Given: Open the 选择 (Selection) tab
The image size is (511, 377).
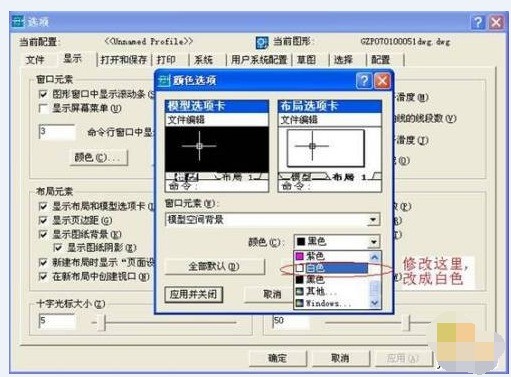Looking at the screenshot, I should pos(343,60).
